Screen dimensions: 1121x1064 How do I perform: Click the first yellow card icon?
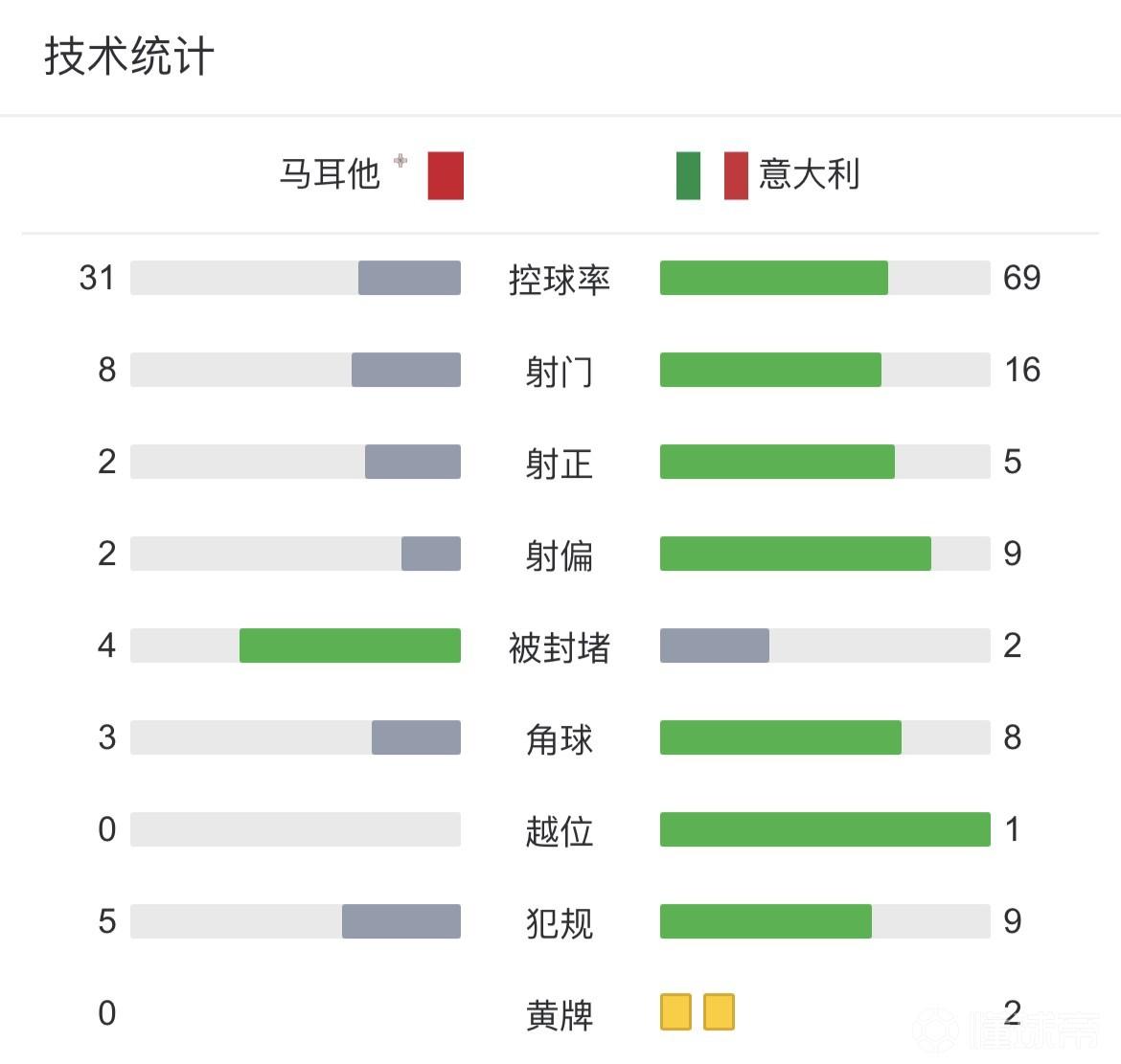pyautogui.click(x=675, y=1012)
